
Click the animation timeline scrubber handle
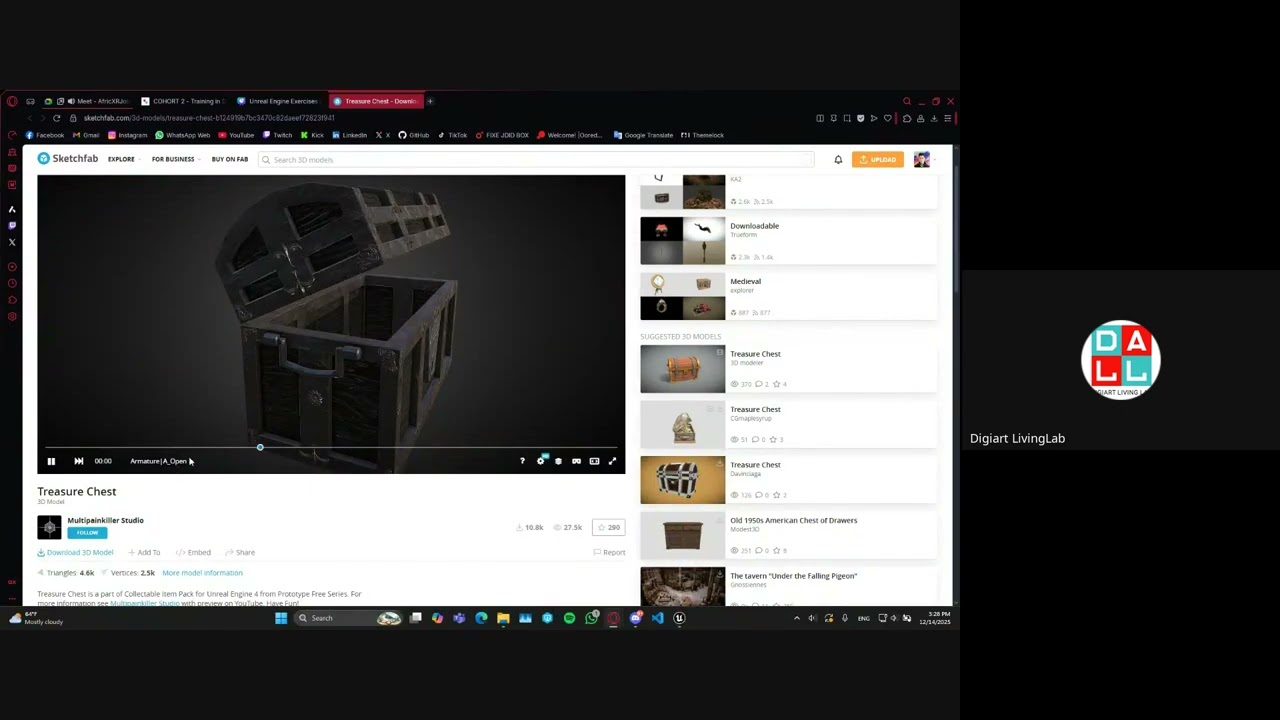coord(260,447)
